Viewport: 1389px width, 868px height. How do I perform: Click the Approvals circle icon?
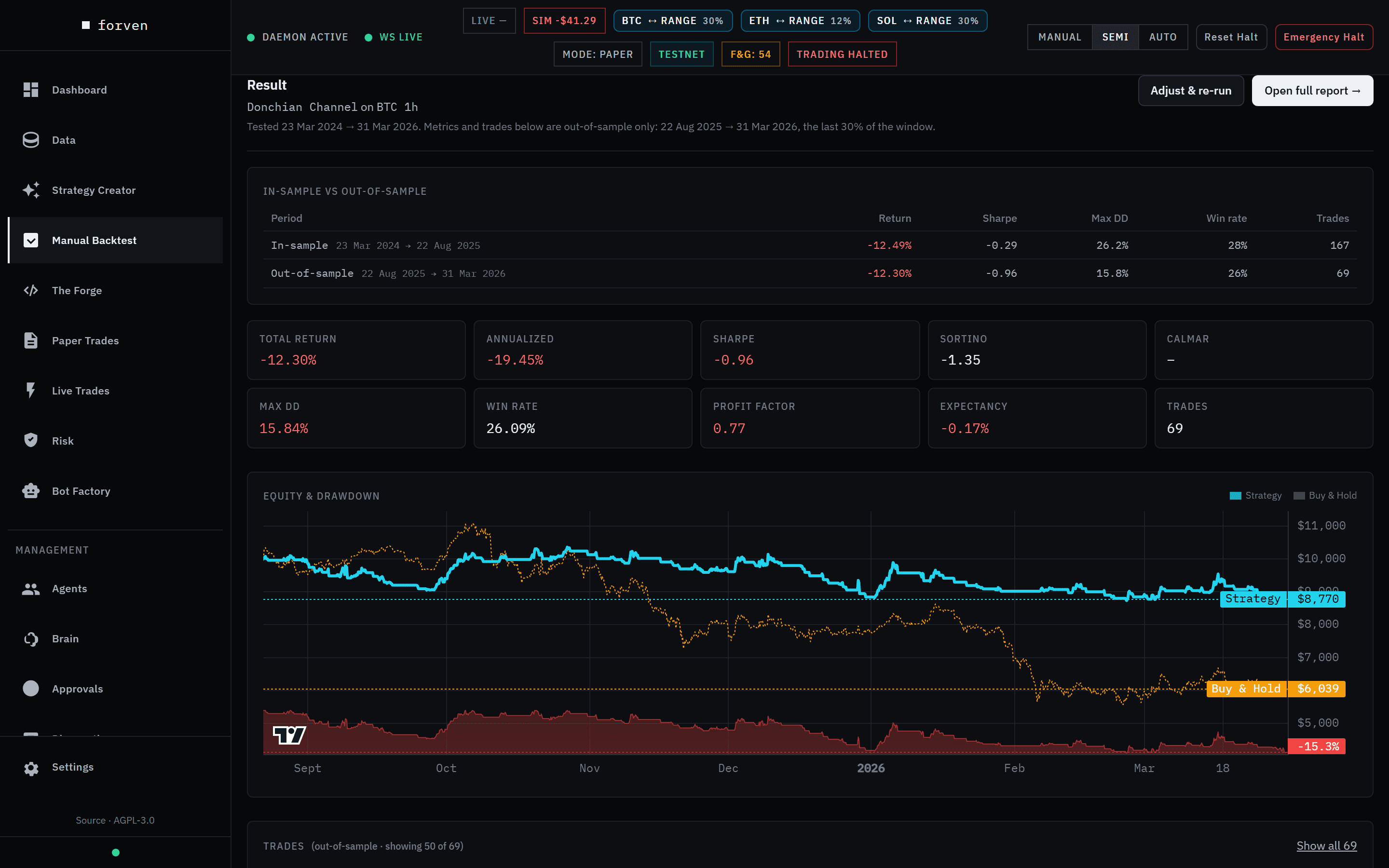coord(30,688)
